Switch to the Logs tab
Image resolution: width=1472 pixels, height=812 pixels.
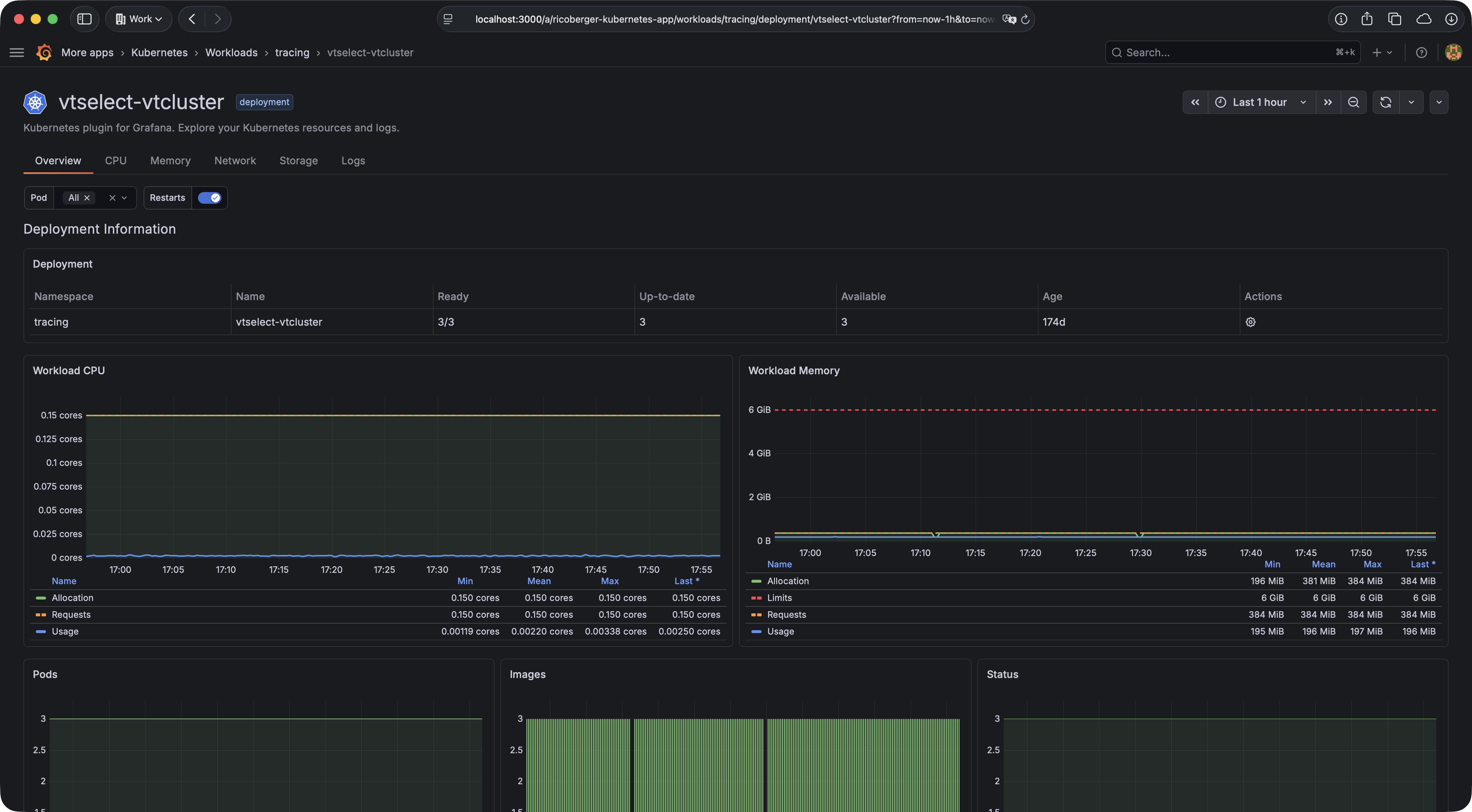(353, 160)
